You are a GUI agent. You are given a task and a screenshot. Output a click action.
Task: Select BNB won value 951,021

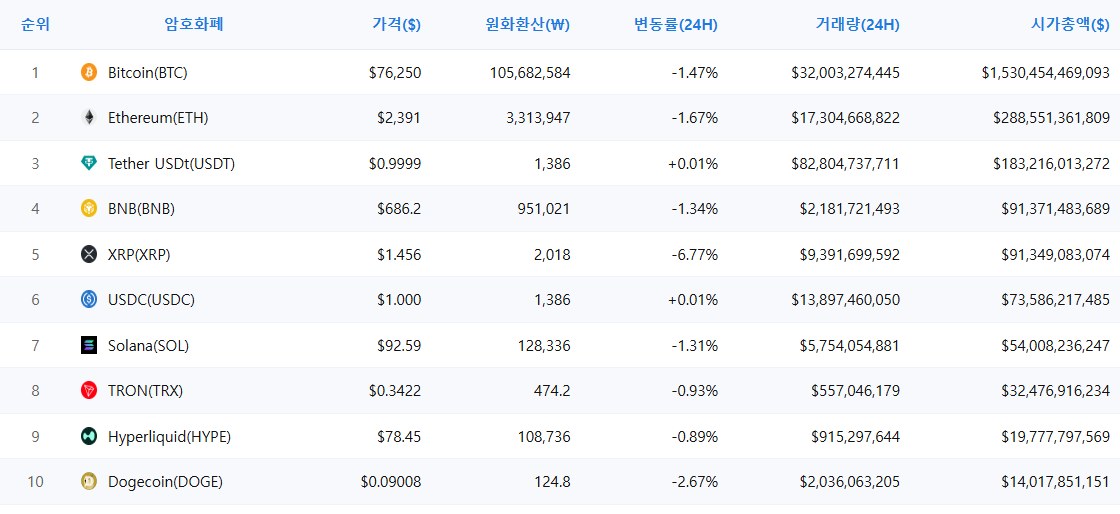tap(544, 208)
